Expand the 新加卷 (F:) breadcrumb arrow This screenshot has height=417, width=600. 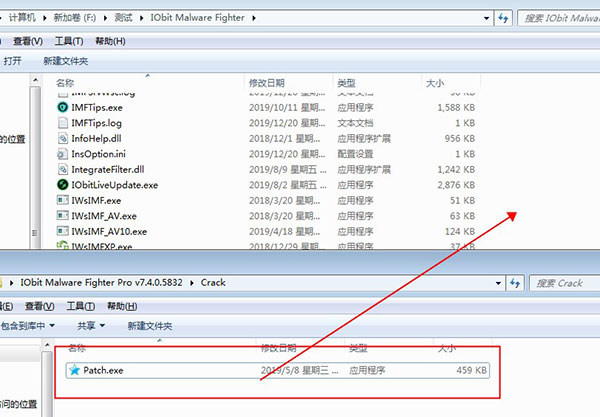(105, 18)
